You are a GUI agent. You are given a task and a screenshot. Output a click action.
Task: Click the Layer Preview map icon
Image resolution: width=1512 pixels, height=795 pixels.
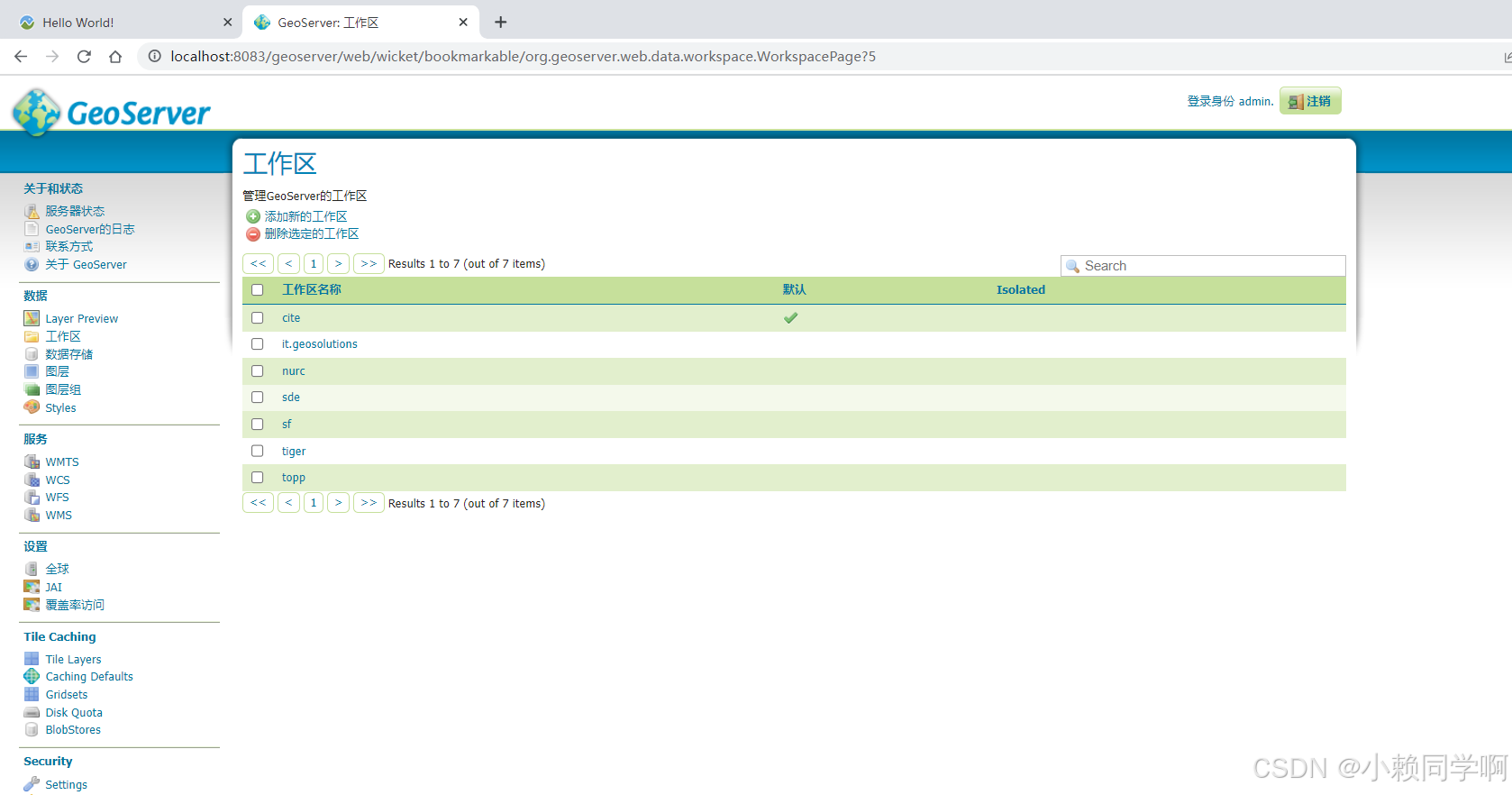tap(32, 318)
